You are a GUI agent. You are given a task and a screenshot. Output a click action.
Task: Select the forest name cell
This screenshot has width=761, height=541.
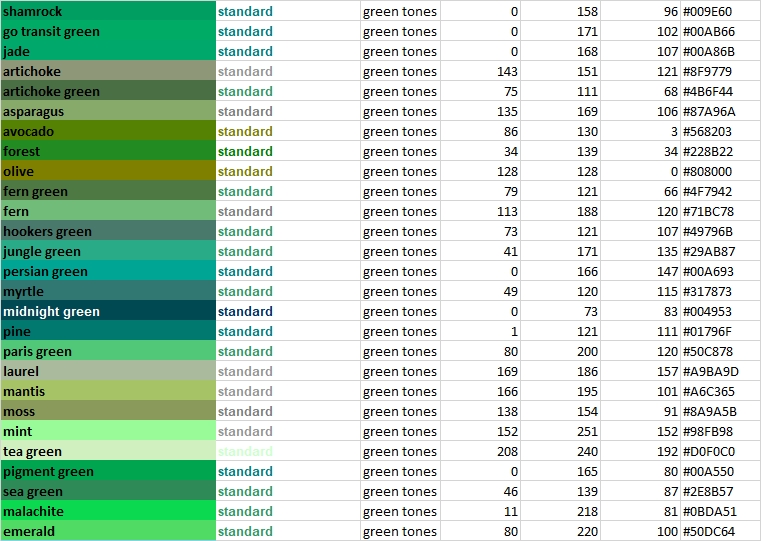(108, 151)
